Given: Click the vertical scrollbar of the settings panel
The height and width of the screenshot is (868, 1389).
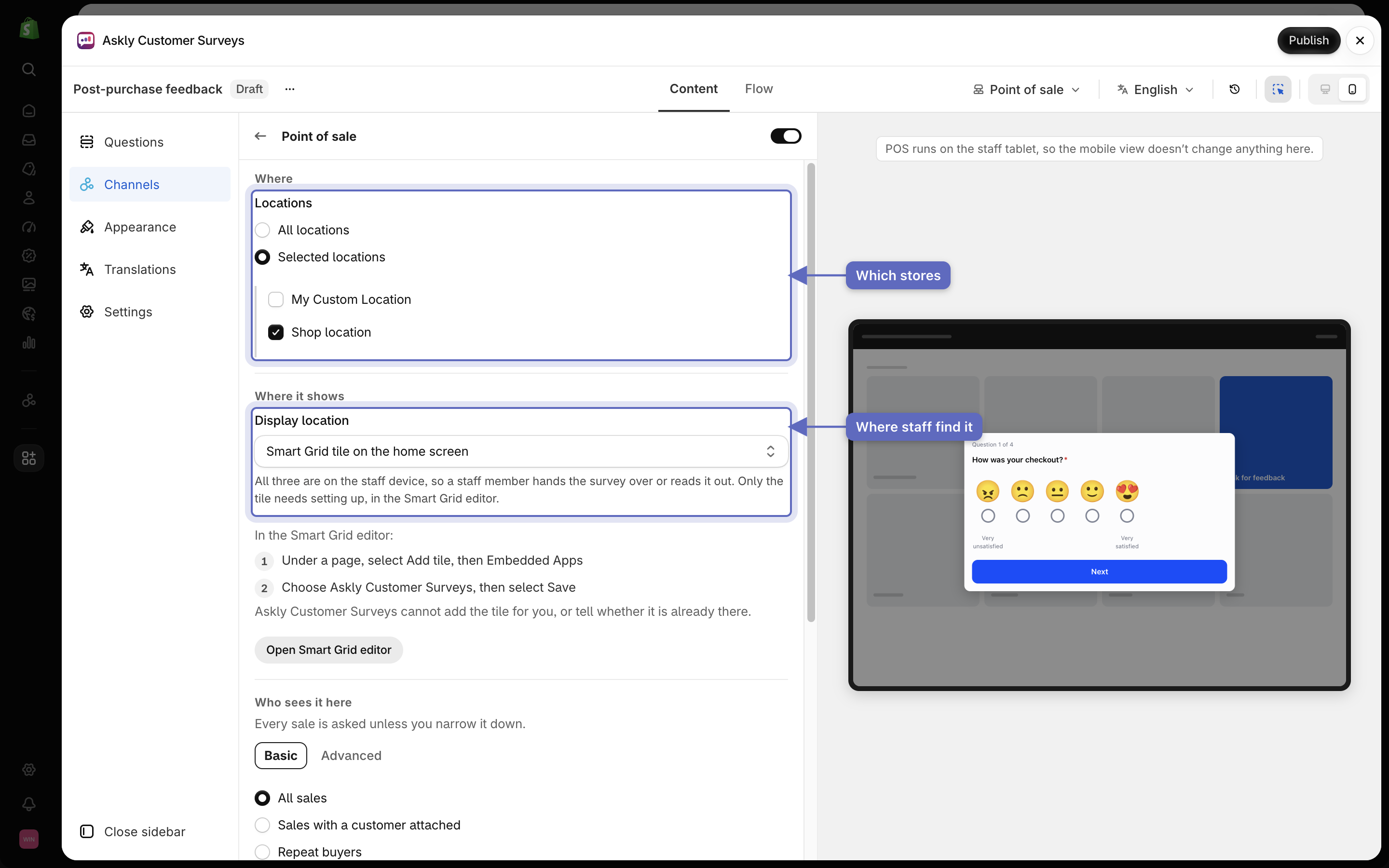Looking at the screenshot, I should coord(811,393).
